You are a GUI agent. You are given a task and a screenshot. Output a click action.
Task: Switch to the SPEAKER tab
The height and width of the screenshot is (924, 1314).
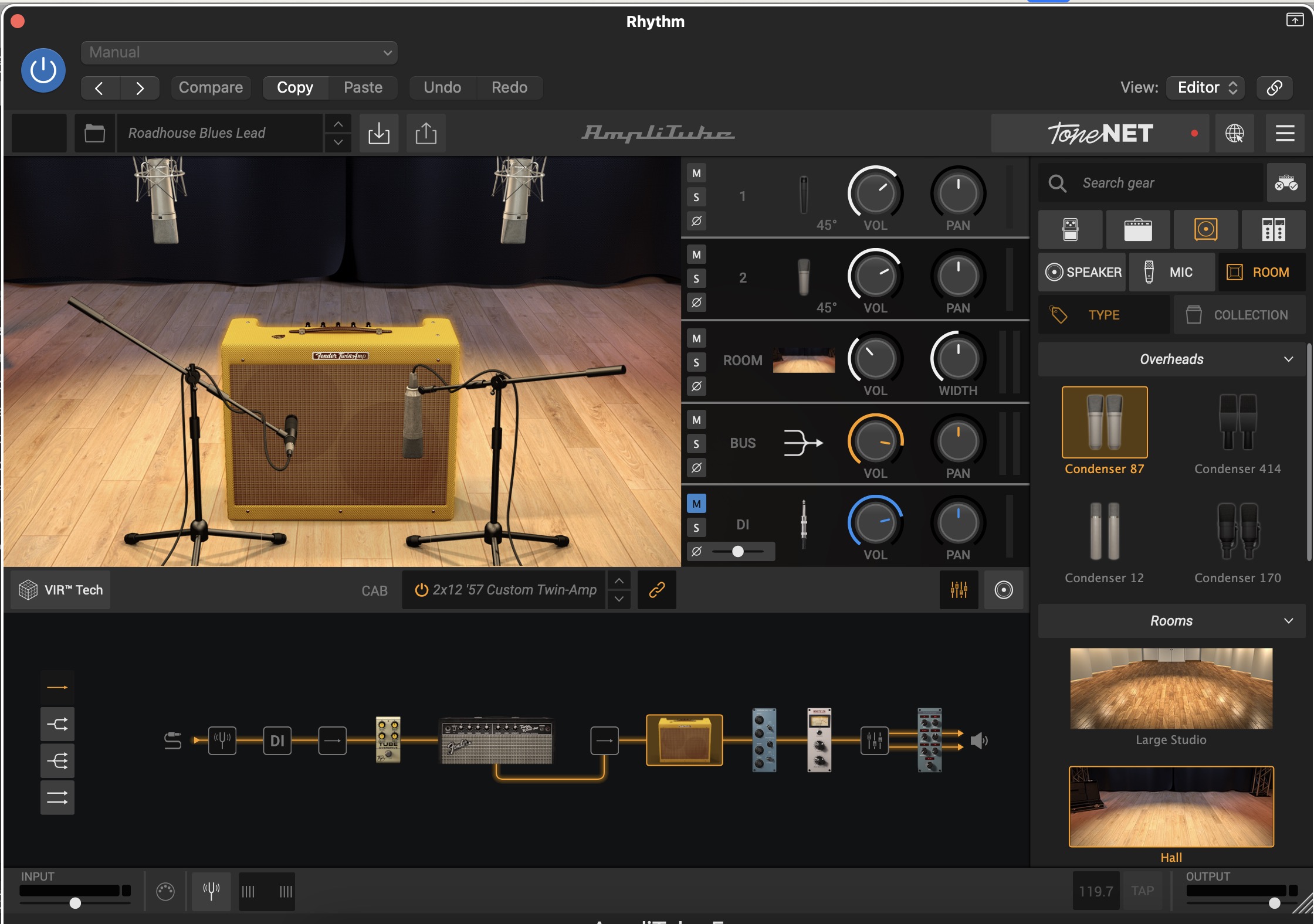tap(1082, 272)
